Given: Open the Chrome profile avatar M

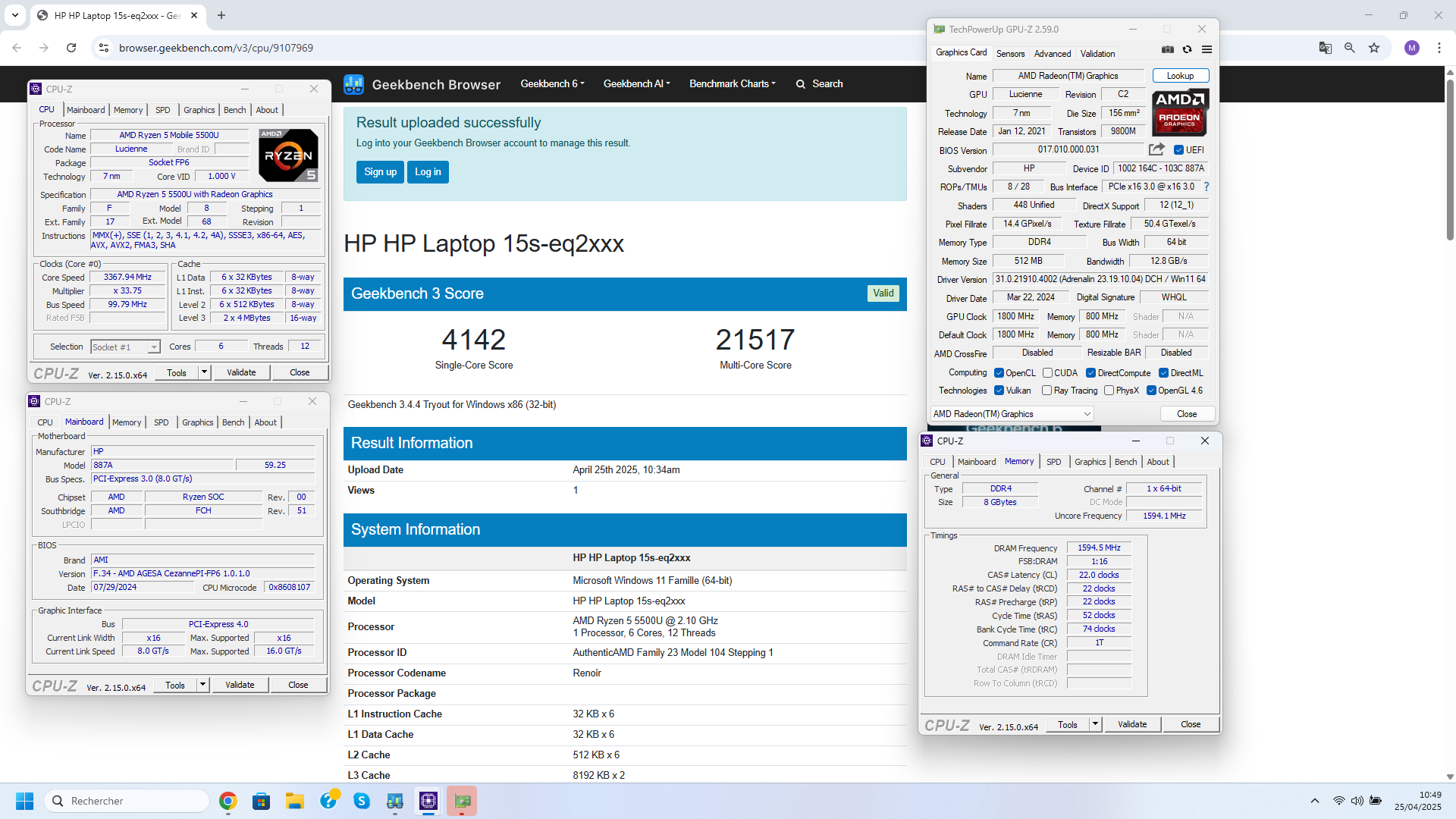Looking at the screenshot, I should [x=1412, y=48].
